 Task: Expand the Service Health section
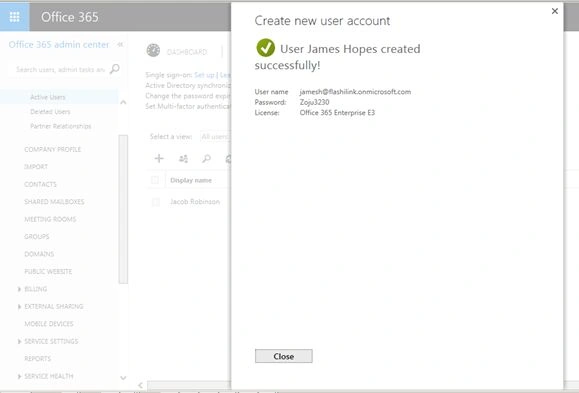(x=19, y=376)
